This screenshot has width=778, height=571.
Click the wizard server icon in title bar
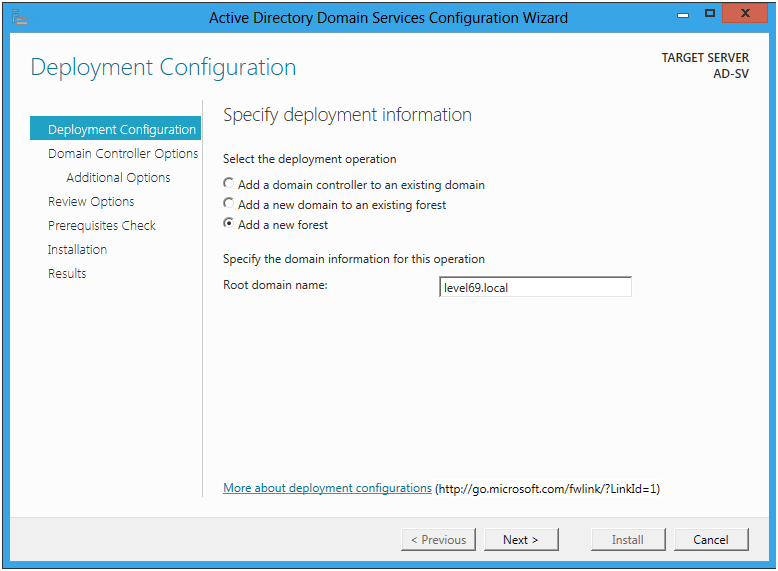19,17
